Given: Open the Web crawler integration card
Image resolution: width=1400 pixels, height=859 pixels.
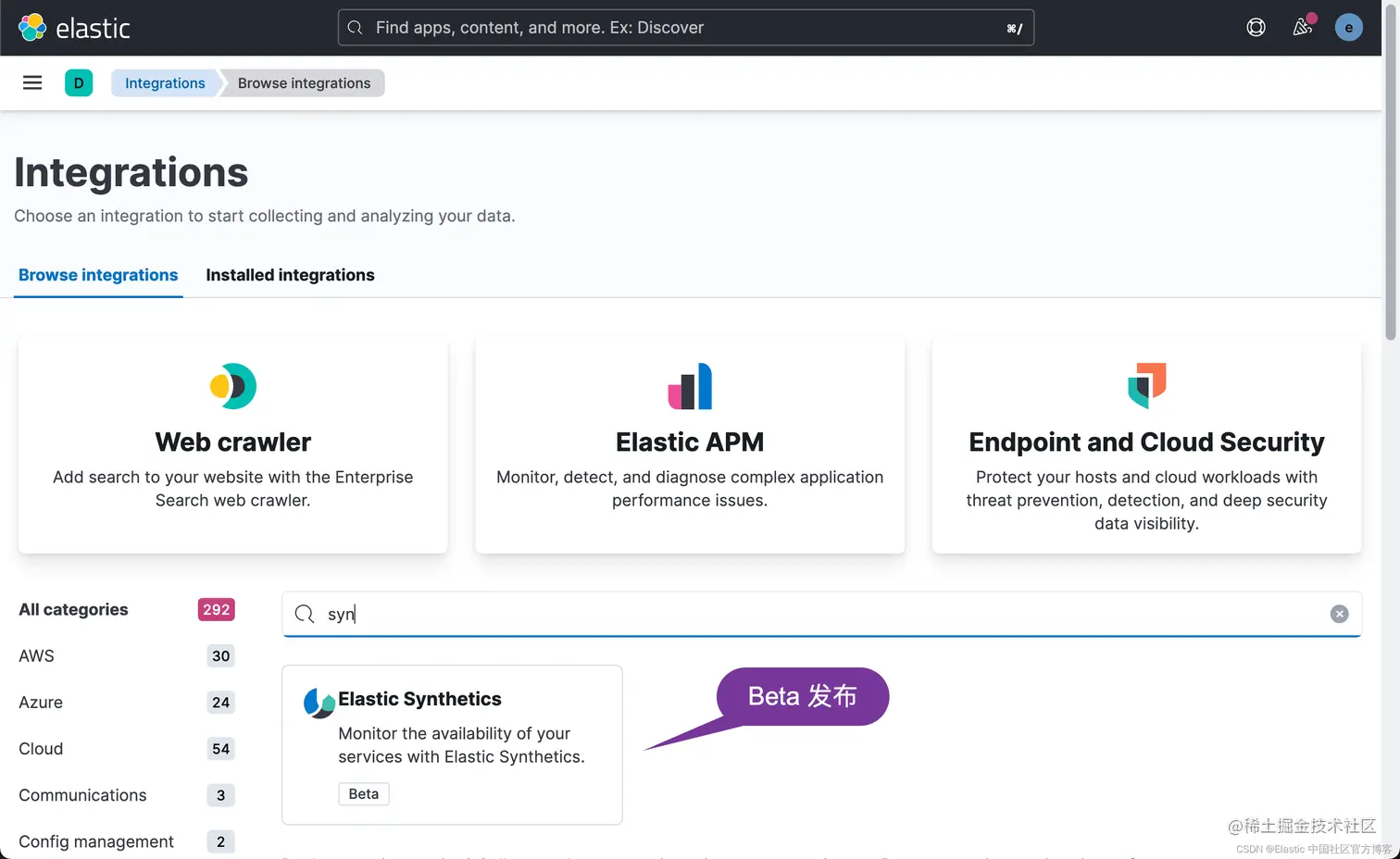Looking at the screenshot, I should tap(233, 445).
